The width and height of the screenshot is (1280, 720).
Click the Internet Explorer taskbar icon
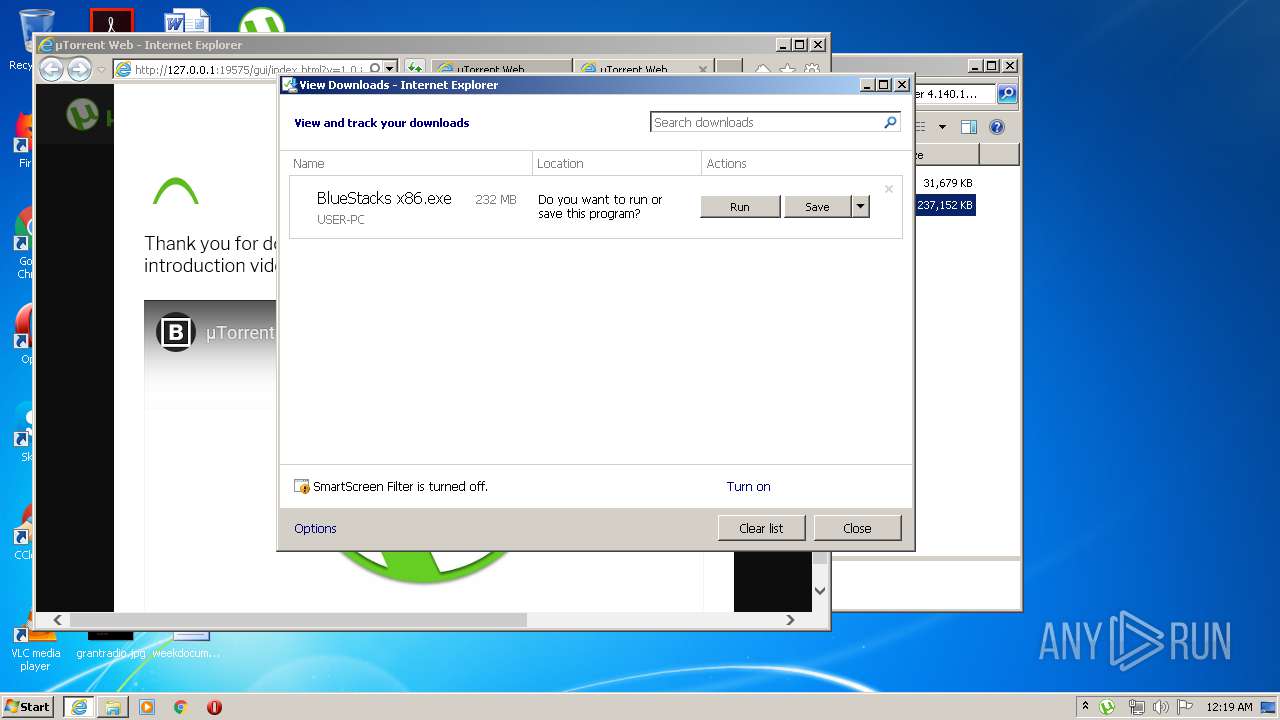point(79,707)
